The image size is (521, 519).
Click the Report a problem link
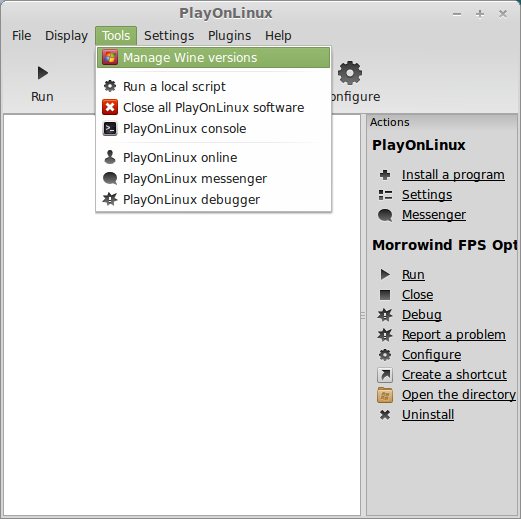click(454, 335)
